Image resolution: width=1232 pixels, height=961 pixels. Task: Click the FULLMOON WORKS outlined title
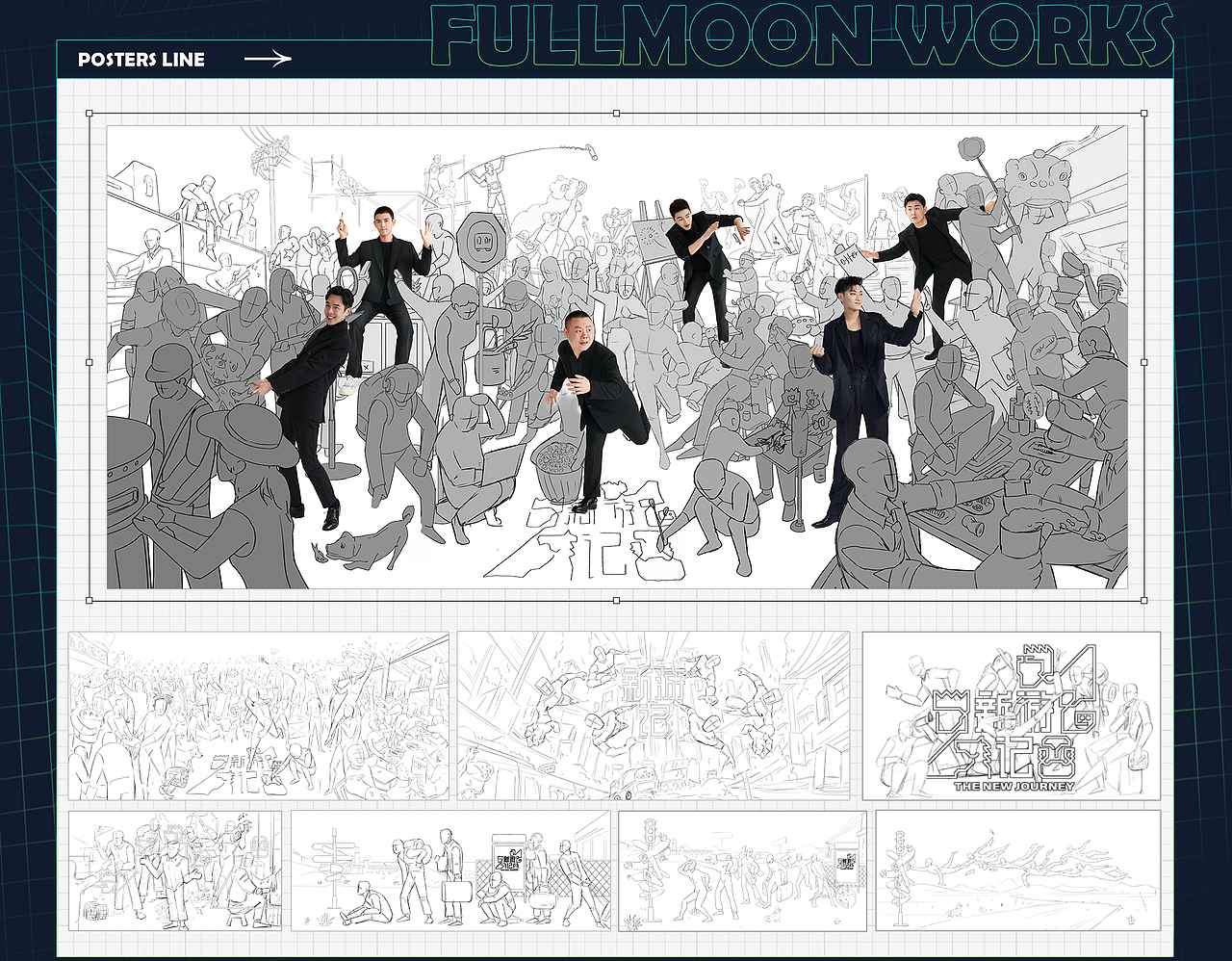(x=803, y=37)
